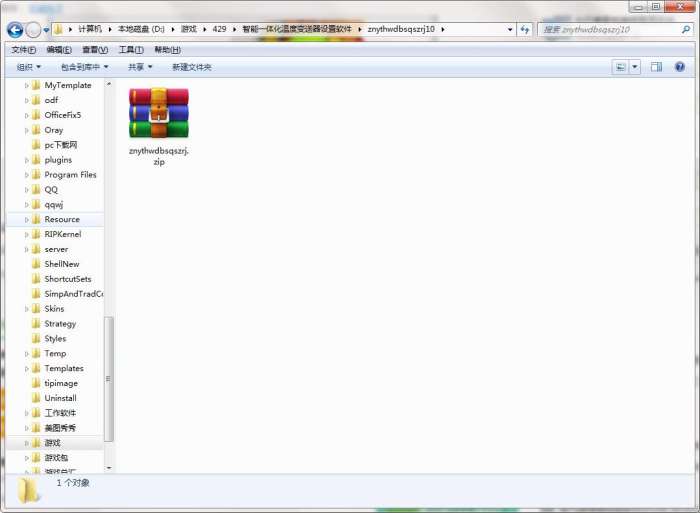Viewport: 700px width, 513px height.
Task: Click the Uninstall folder icon
Action: (37, 398)
